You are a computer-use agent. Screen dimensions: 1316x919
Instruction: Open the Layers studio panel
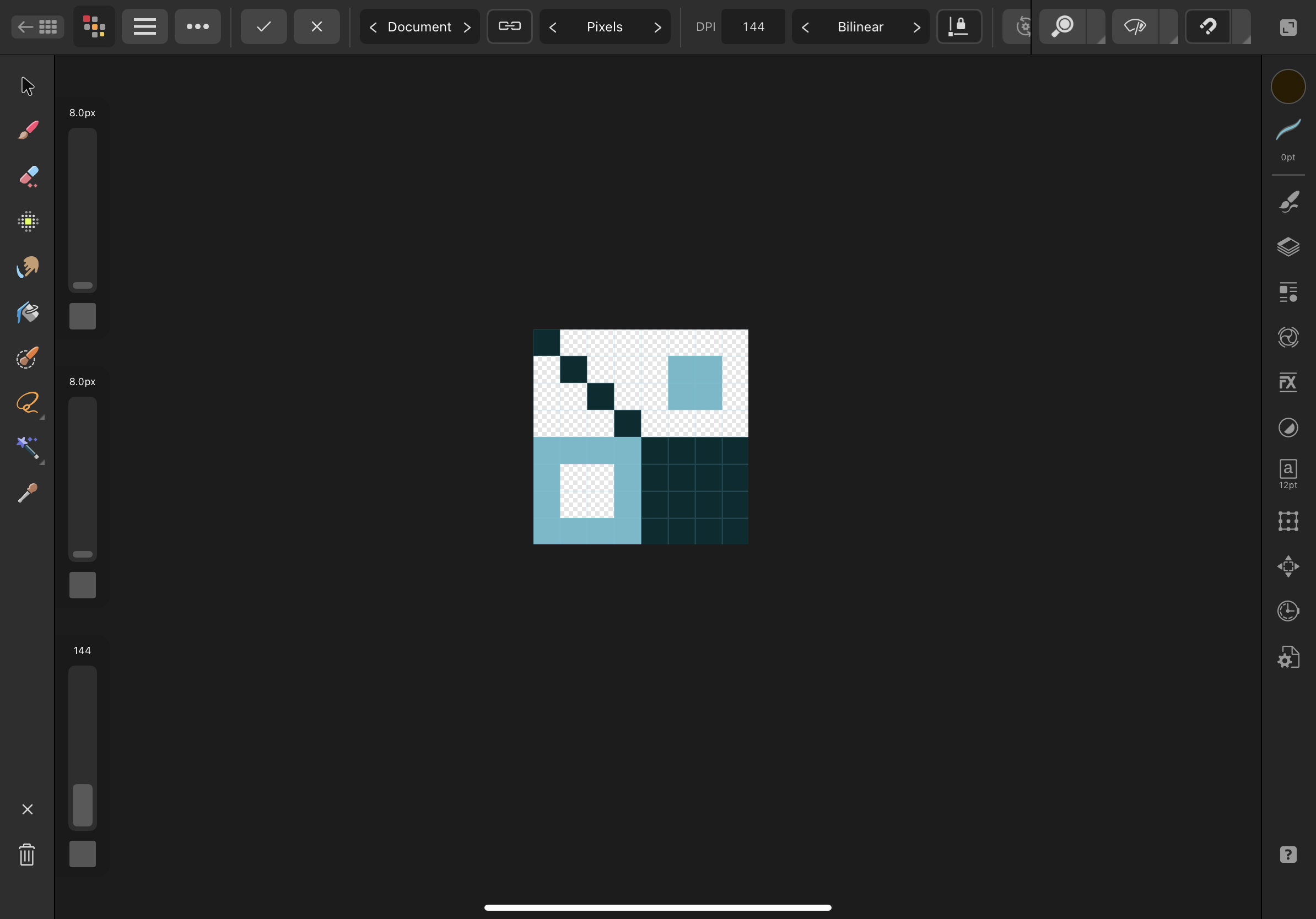pyautogui.click(x=1287, y=247)
